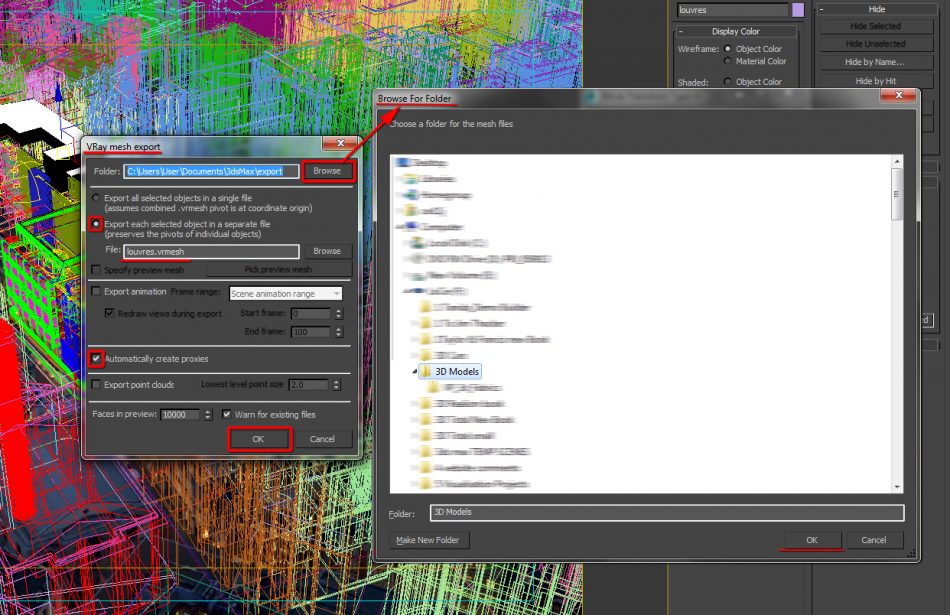Image resolution: width=950 pixels, height=615 pixels.
Task: Set Wireframe display to Material Color
Action: click(x=729, y=60)
